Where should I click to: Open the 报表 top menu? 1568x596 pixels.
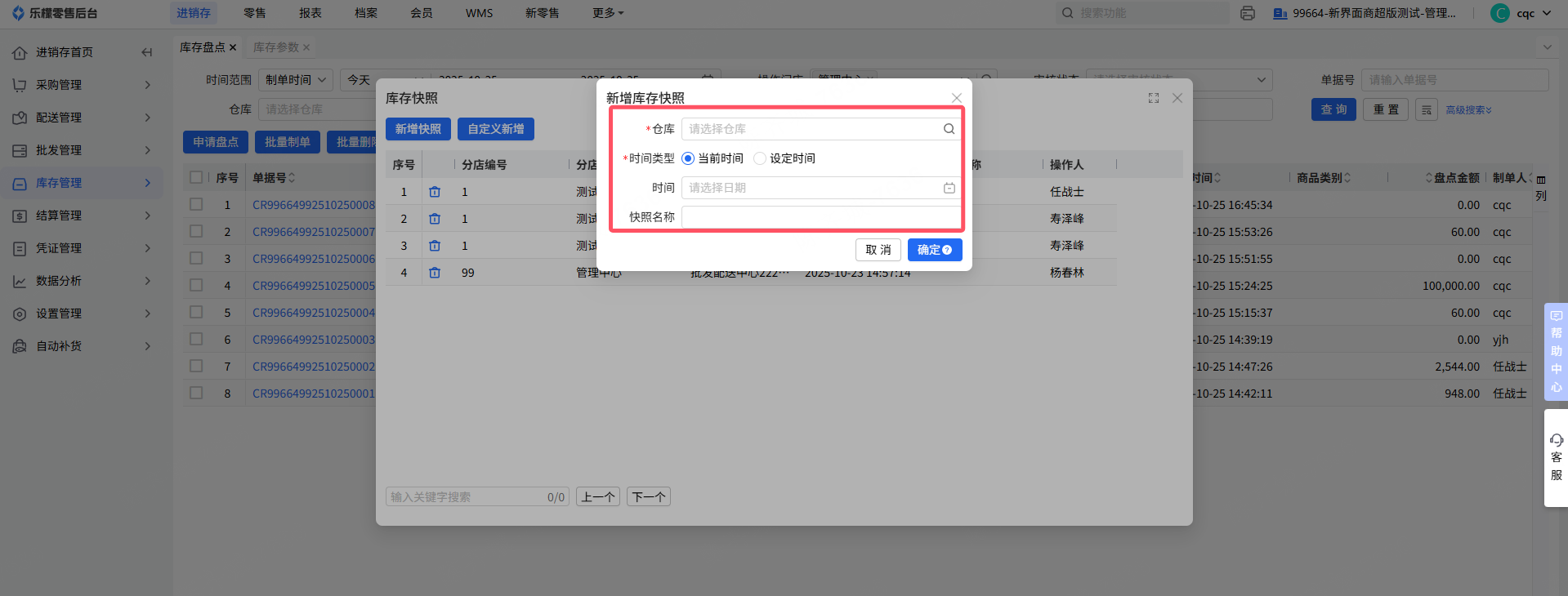[x=310, y=13]
